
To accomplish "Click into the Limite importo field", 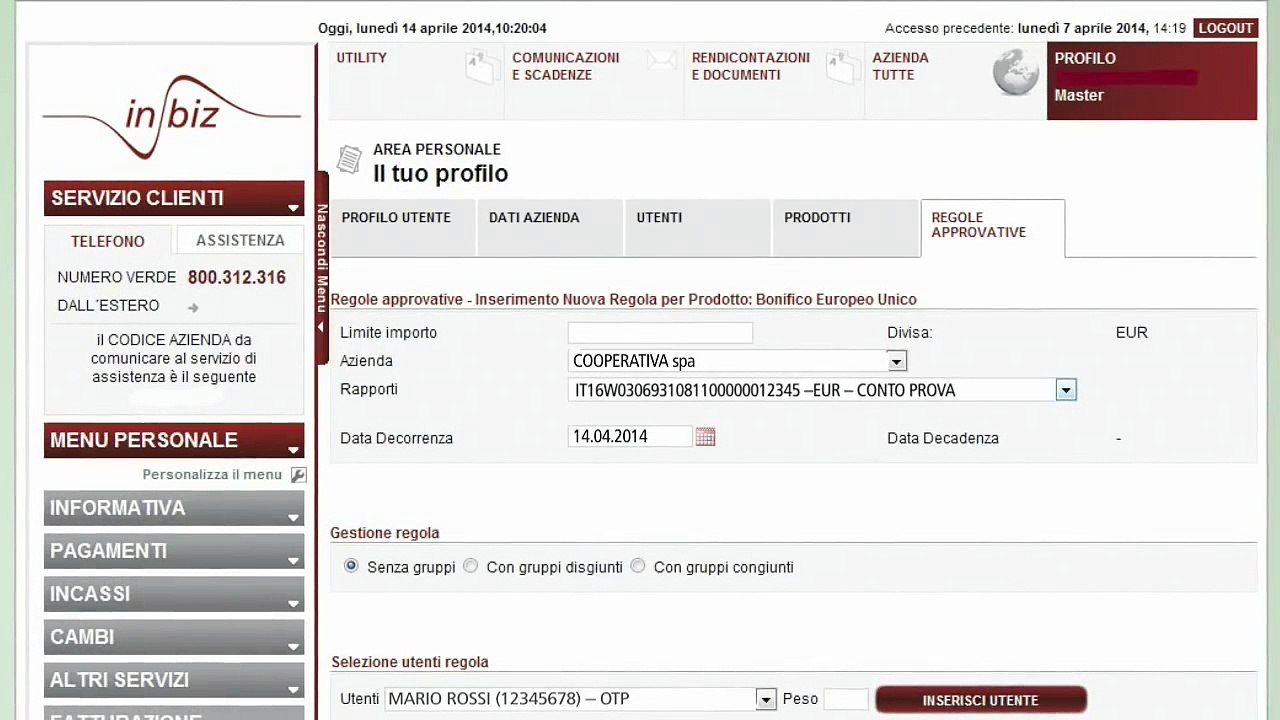I will coord(660,333).
